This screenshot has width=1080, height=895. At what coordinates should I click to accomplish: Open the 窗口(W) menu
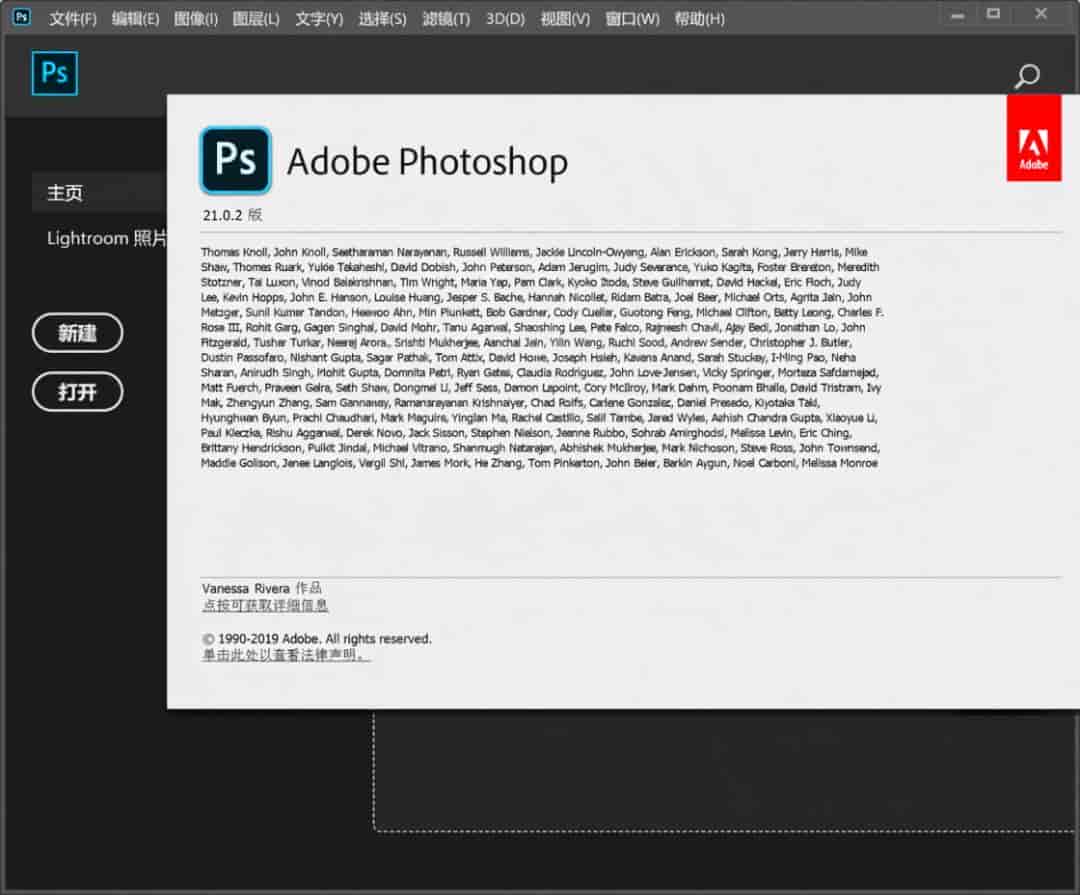632,19
